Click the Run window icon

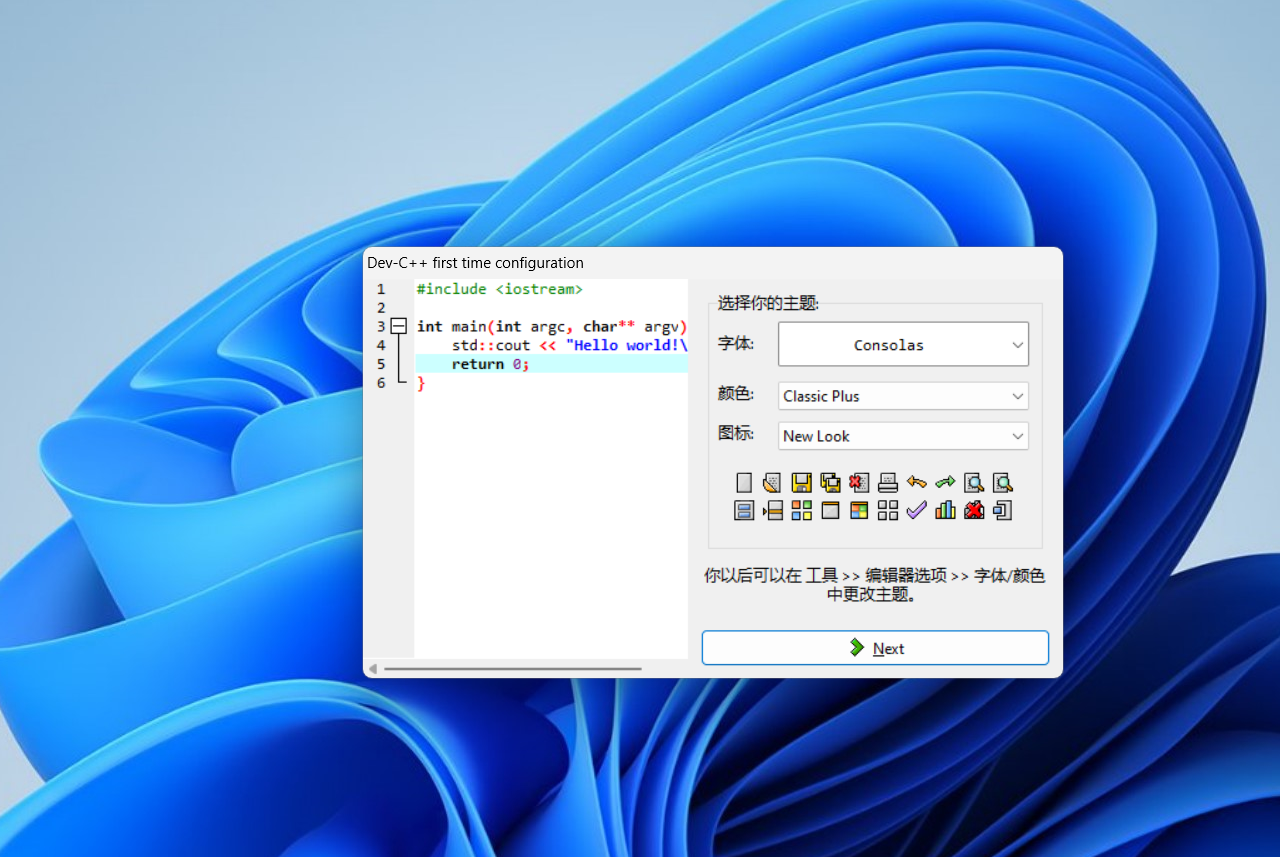pyautogui.click(x=830, y=511)
